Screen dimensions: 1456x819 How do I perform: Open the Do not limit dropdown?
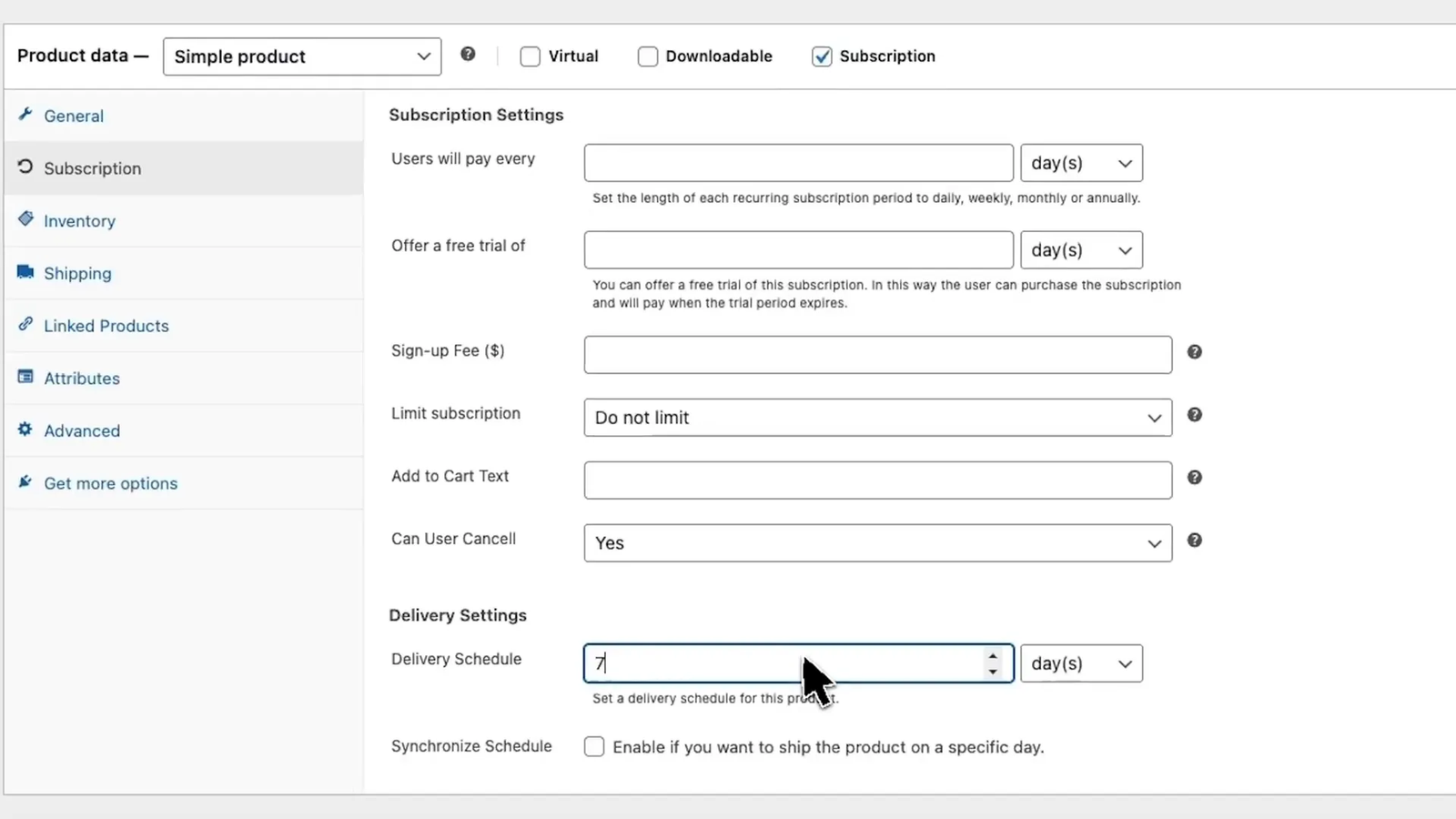[878, 418]
